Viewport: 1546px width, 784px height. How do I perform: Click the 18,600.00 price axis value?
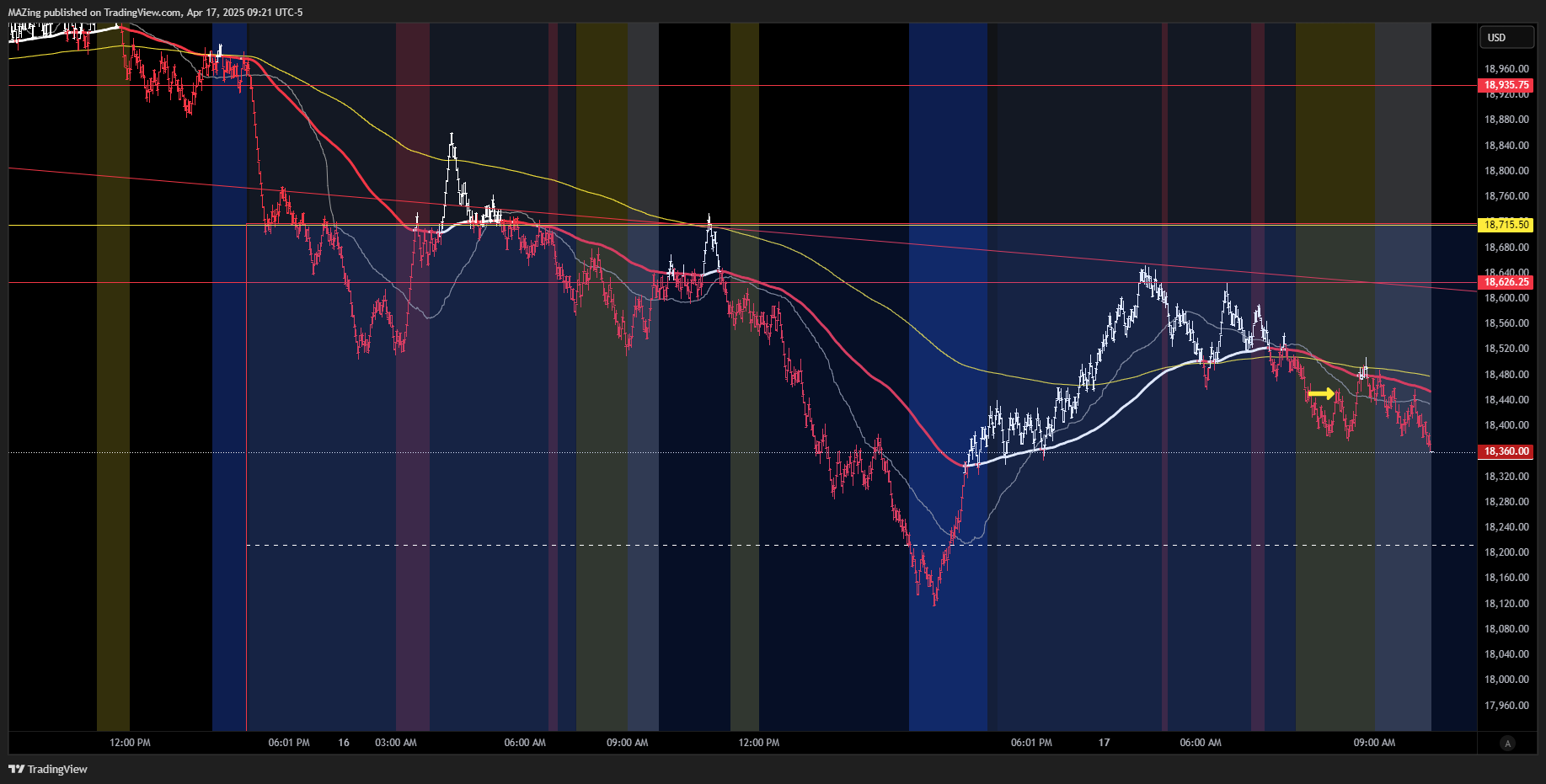pyautogui.click(x=1506, y=298)
